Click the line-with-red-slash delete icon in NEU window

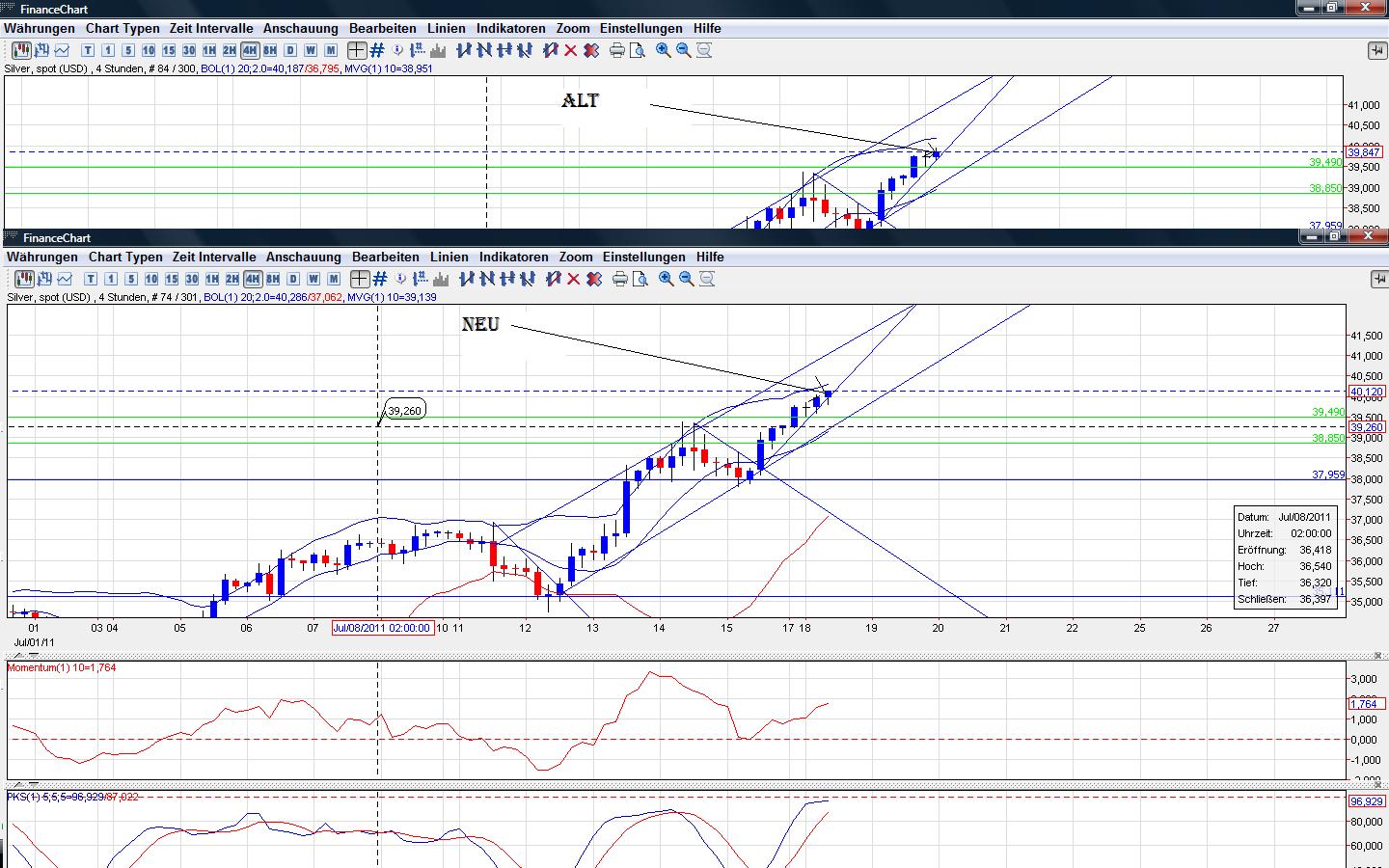point(554,279)
